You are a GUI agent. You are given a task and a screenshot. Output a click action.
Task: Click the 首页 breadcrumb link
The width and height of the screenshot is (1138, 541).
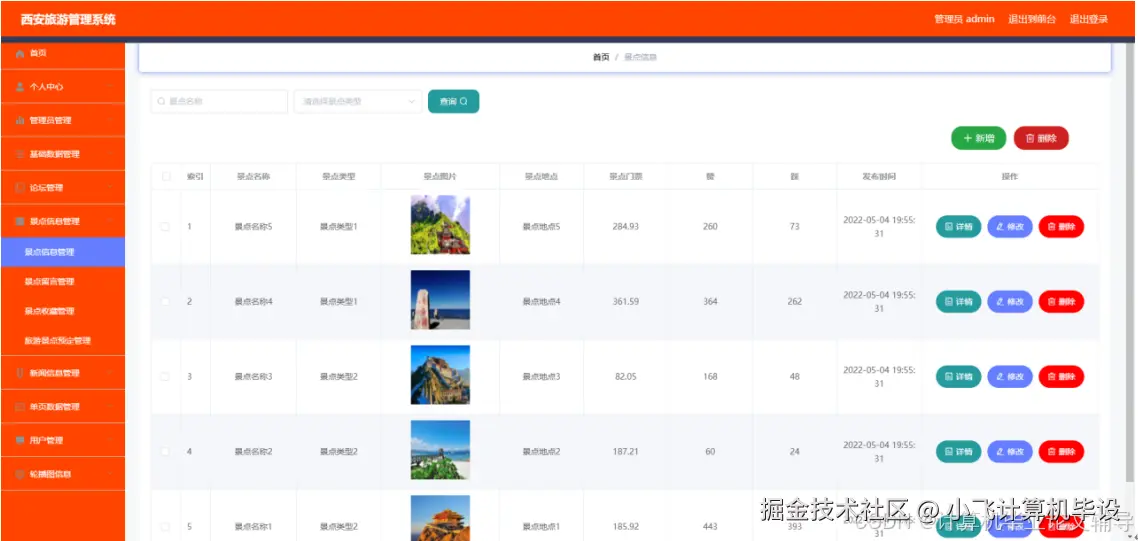coord(601,57)
